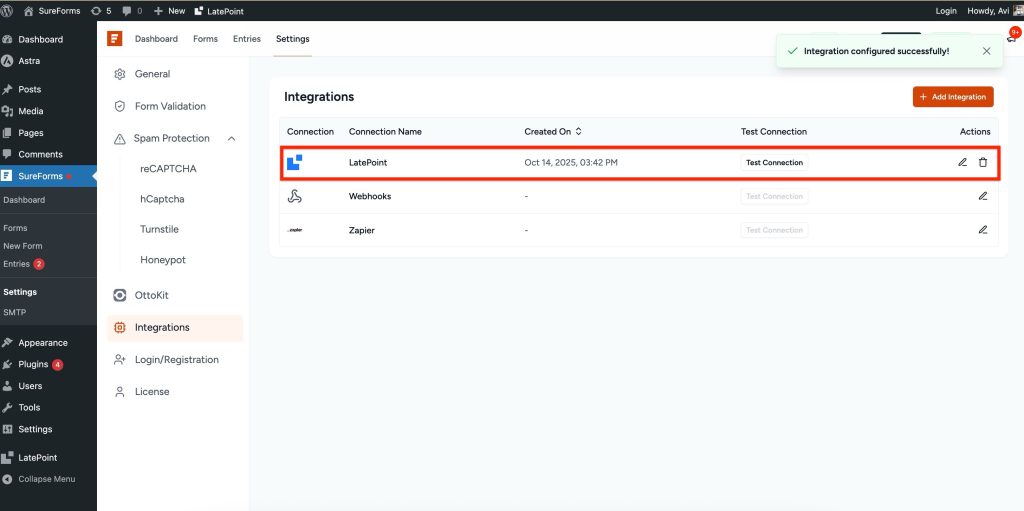The width and height of the screenshot is (1024, 511).
Task: Open SureForms submenu Dashboard link
Action: click(24, 200)
